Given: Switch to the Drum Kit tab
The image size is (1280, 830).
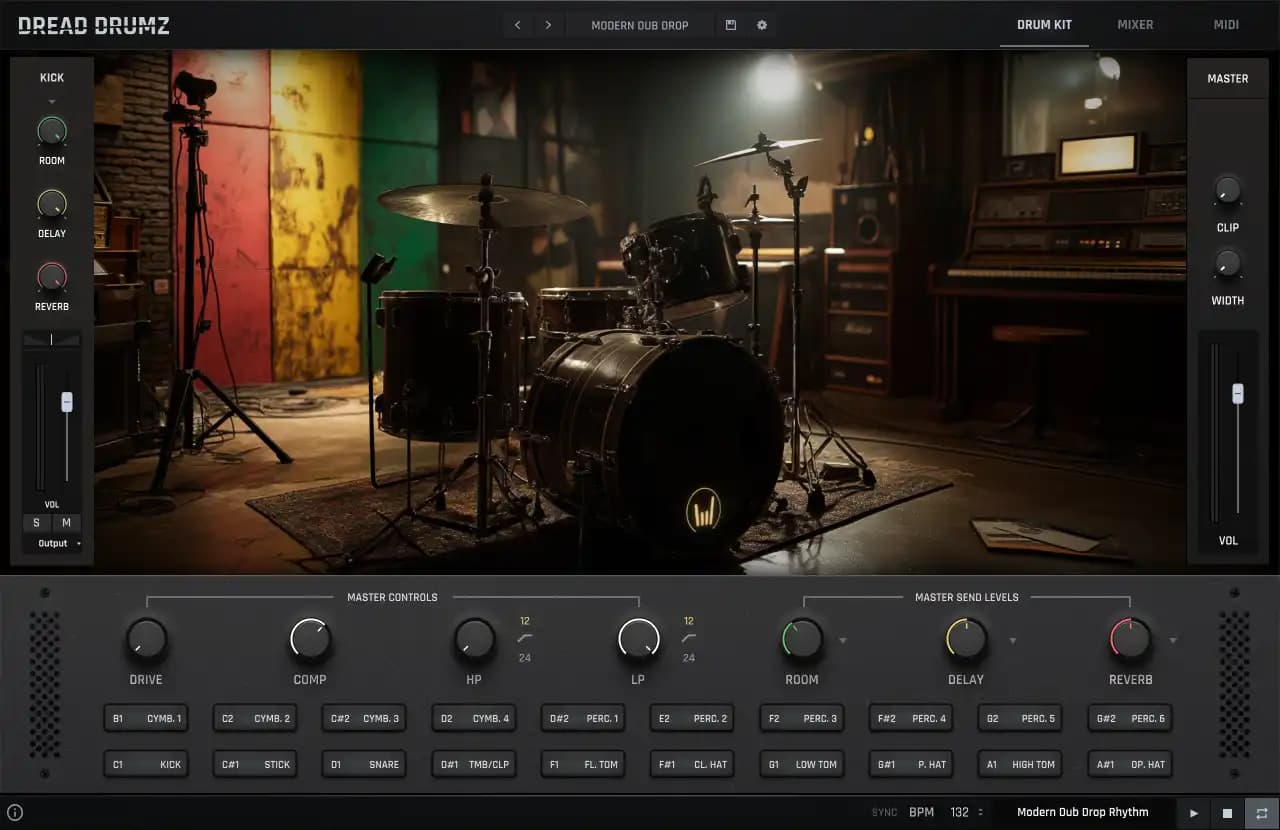Looking at the screenshot, I should coord(1044,24).
